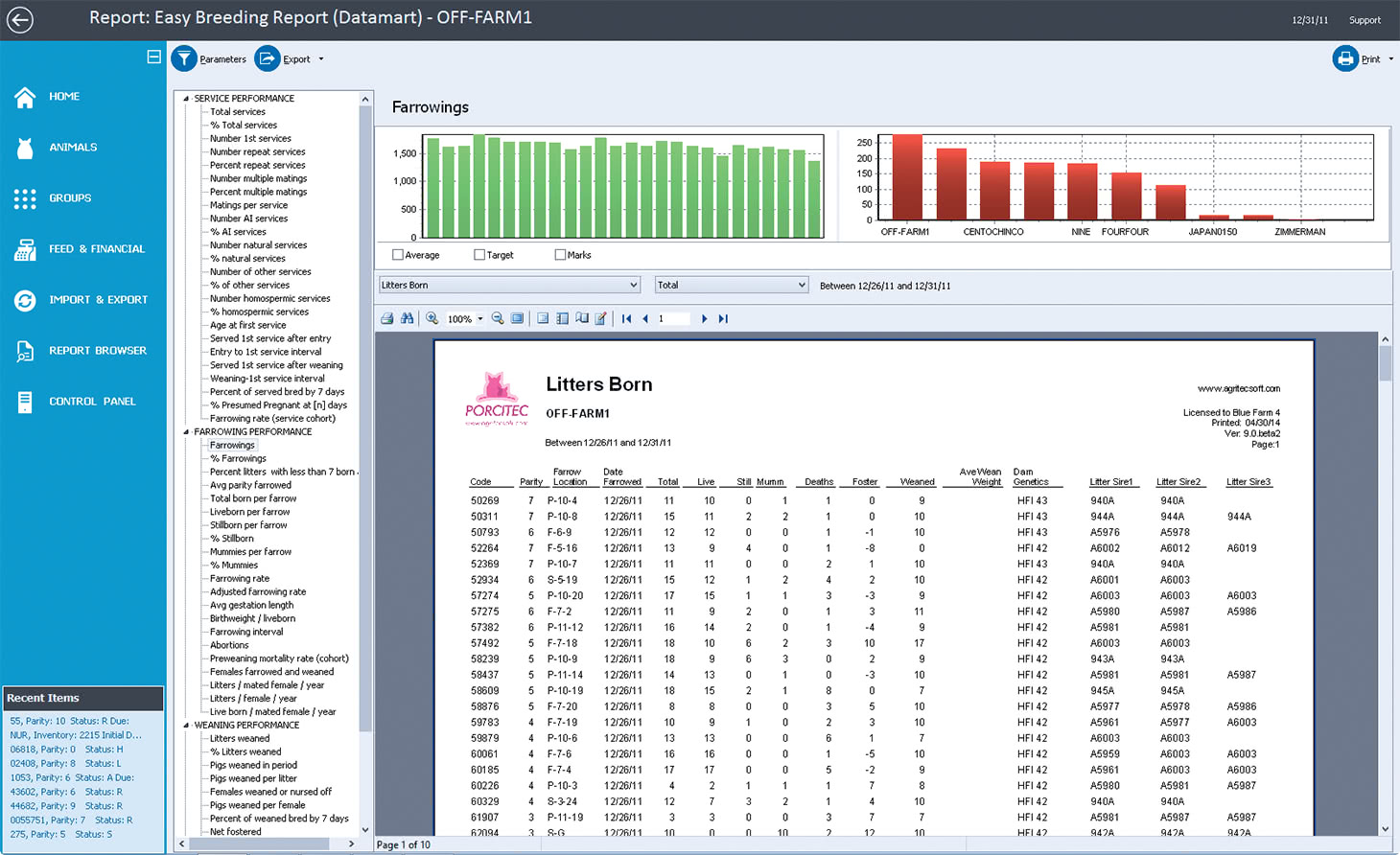Switch report preview to whole page view

517,317
